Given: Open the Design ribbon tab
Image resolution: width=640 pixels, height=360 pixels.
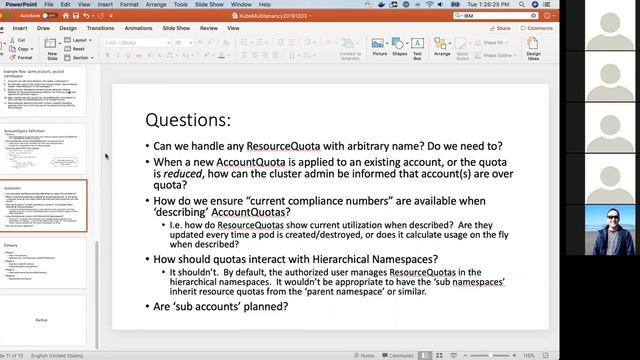Looking at the screenshot, I should click(x=68, y=28).
